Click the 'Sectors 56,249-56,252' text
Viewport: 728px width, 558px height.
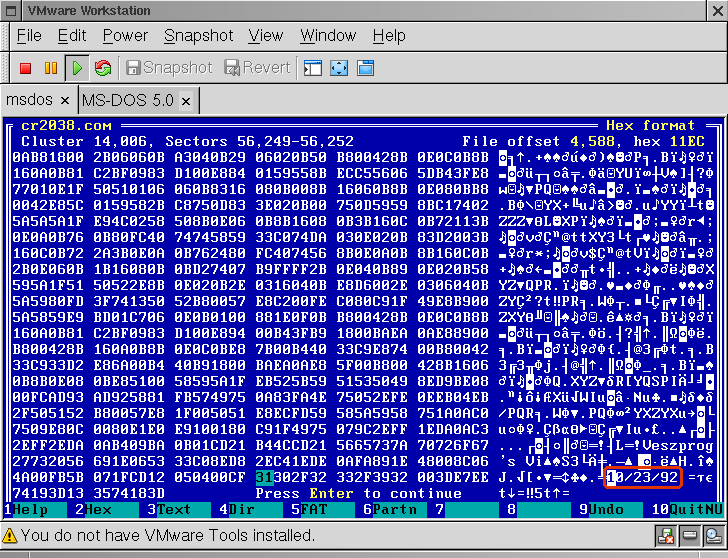pos(259,141)
